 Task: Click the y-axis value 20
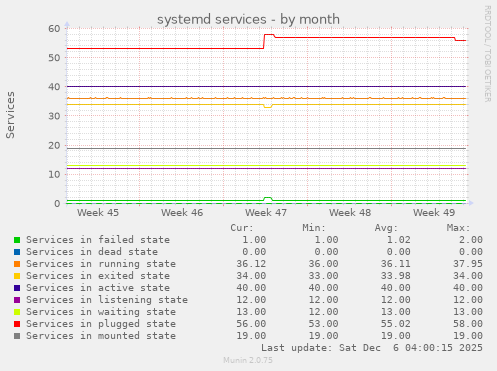54,145
